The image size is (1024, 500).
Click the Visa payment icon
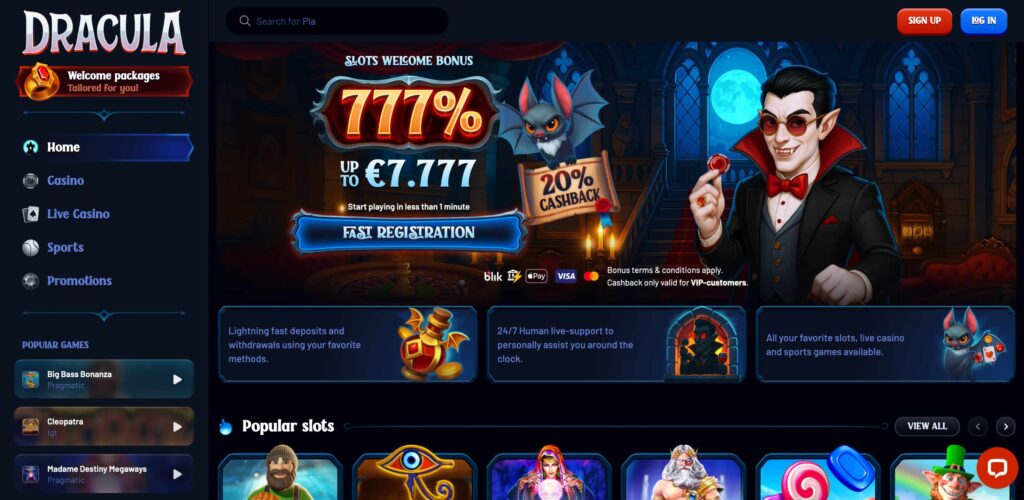[566, 276]
